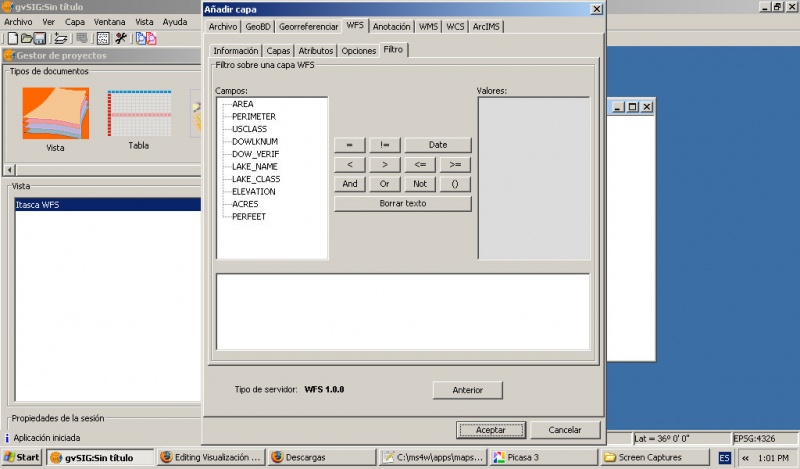Viewport: 800px width, 469px height.
Task: Click the dotted selection rectangle toolbar icon
Action: coord(103,38)
